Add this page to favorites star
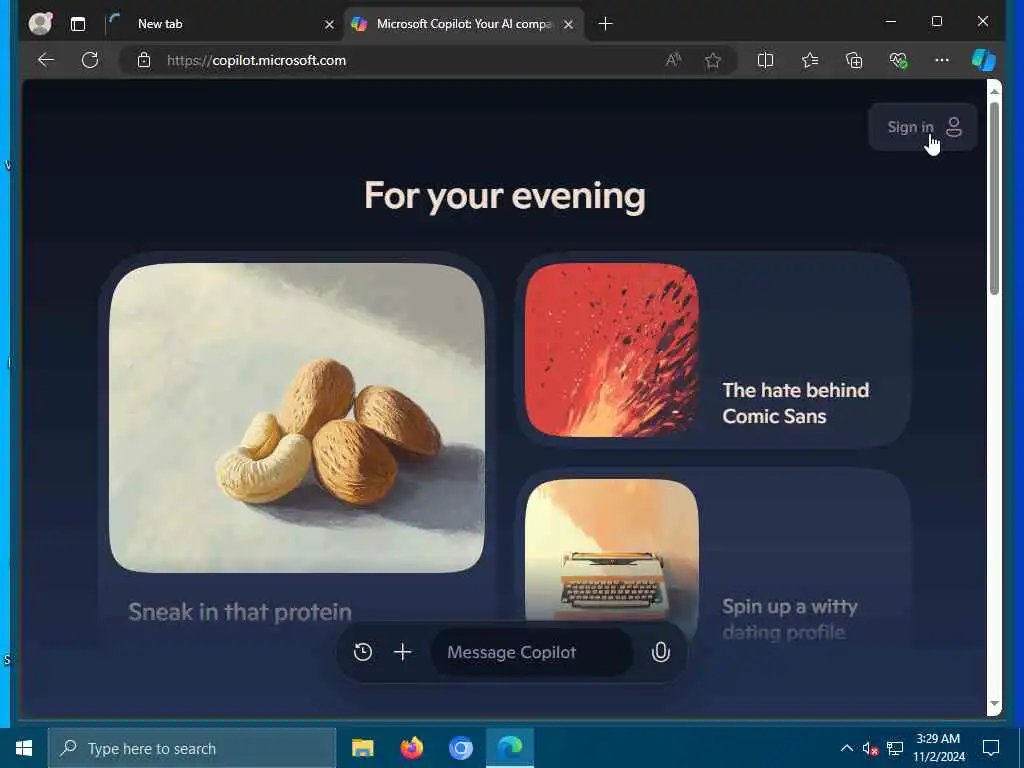1024x768 pixels. click(712, 60)
